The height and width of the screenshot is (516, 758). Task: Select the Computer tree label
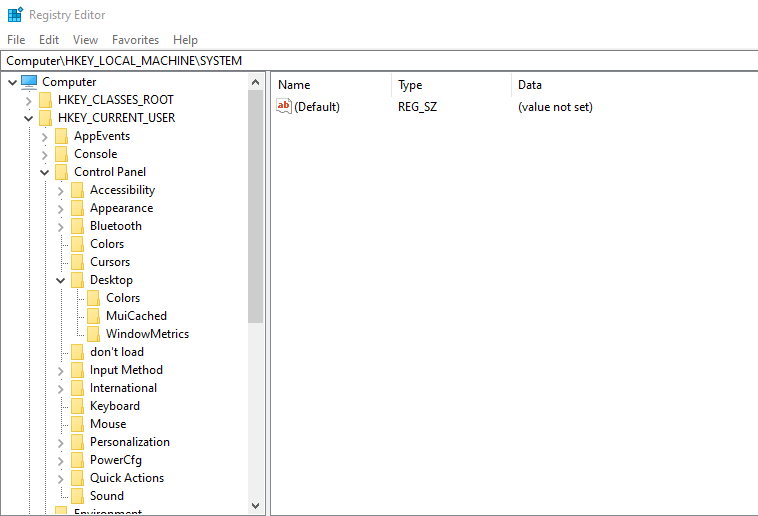[69, 82]
